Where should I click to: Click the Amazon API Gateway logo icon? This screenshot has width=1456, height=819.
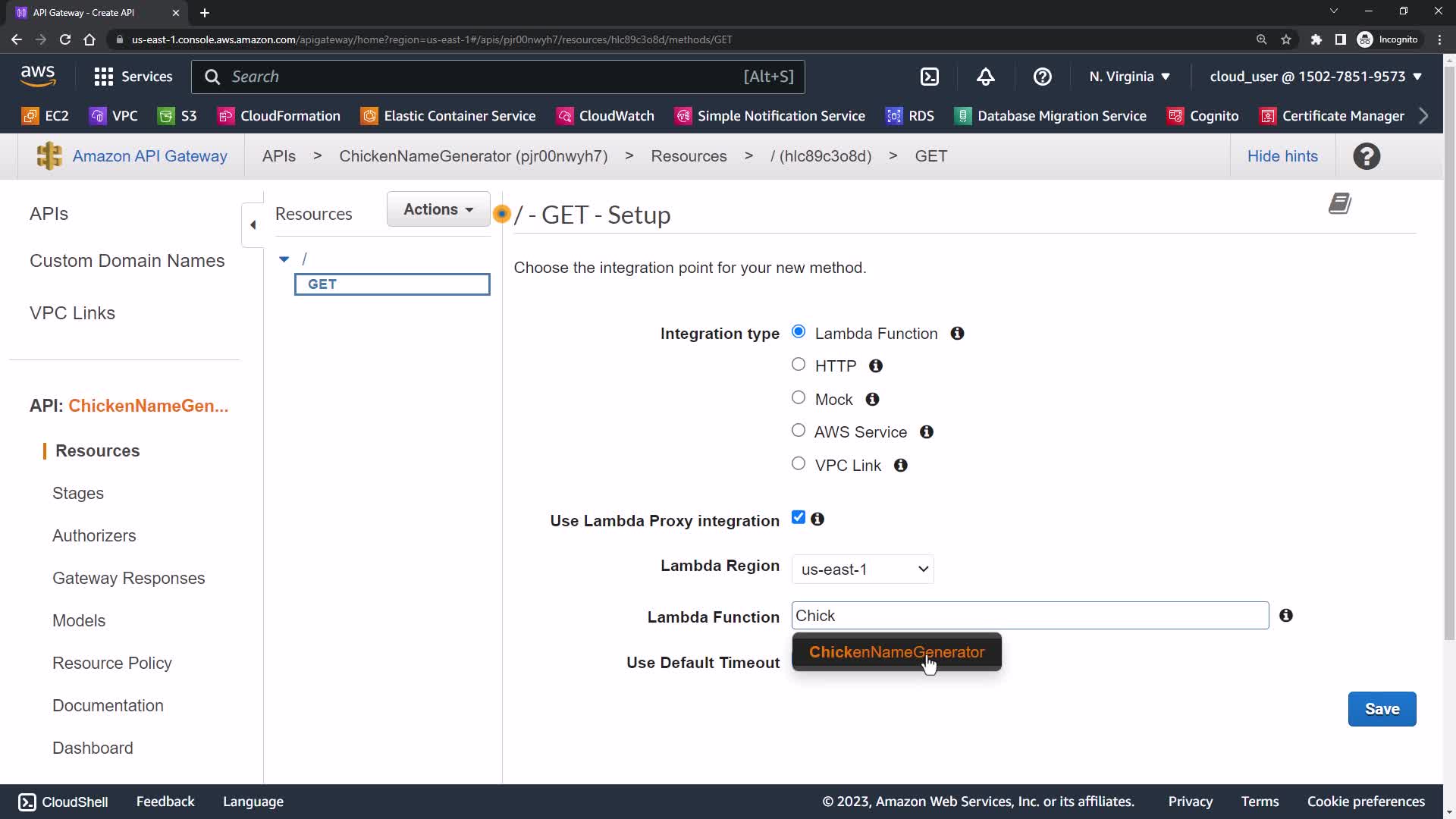tap(49, 156)
